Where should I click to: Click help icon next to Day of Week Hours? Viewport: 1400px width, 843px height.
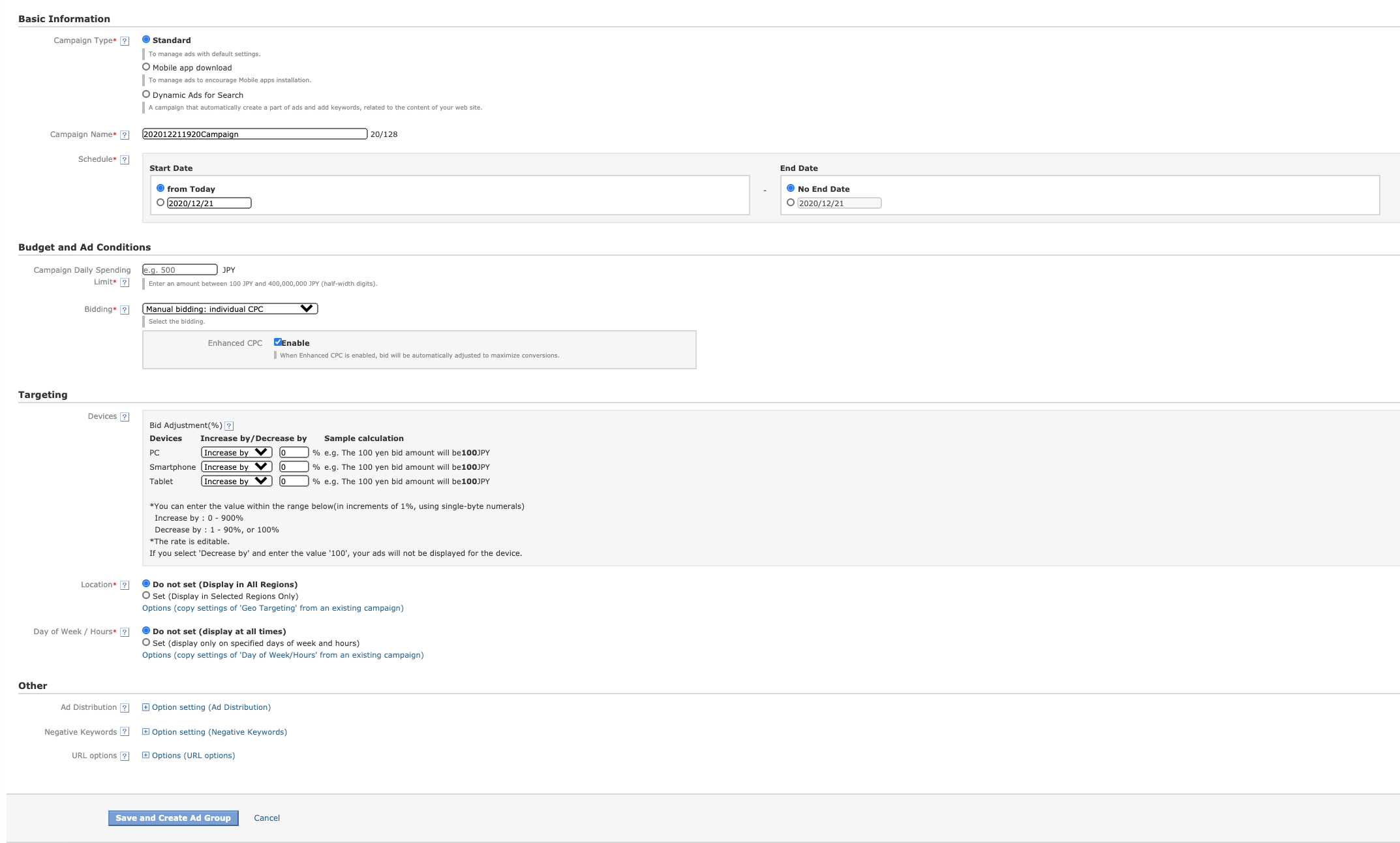pyautogui.click(x=125, y=631)
